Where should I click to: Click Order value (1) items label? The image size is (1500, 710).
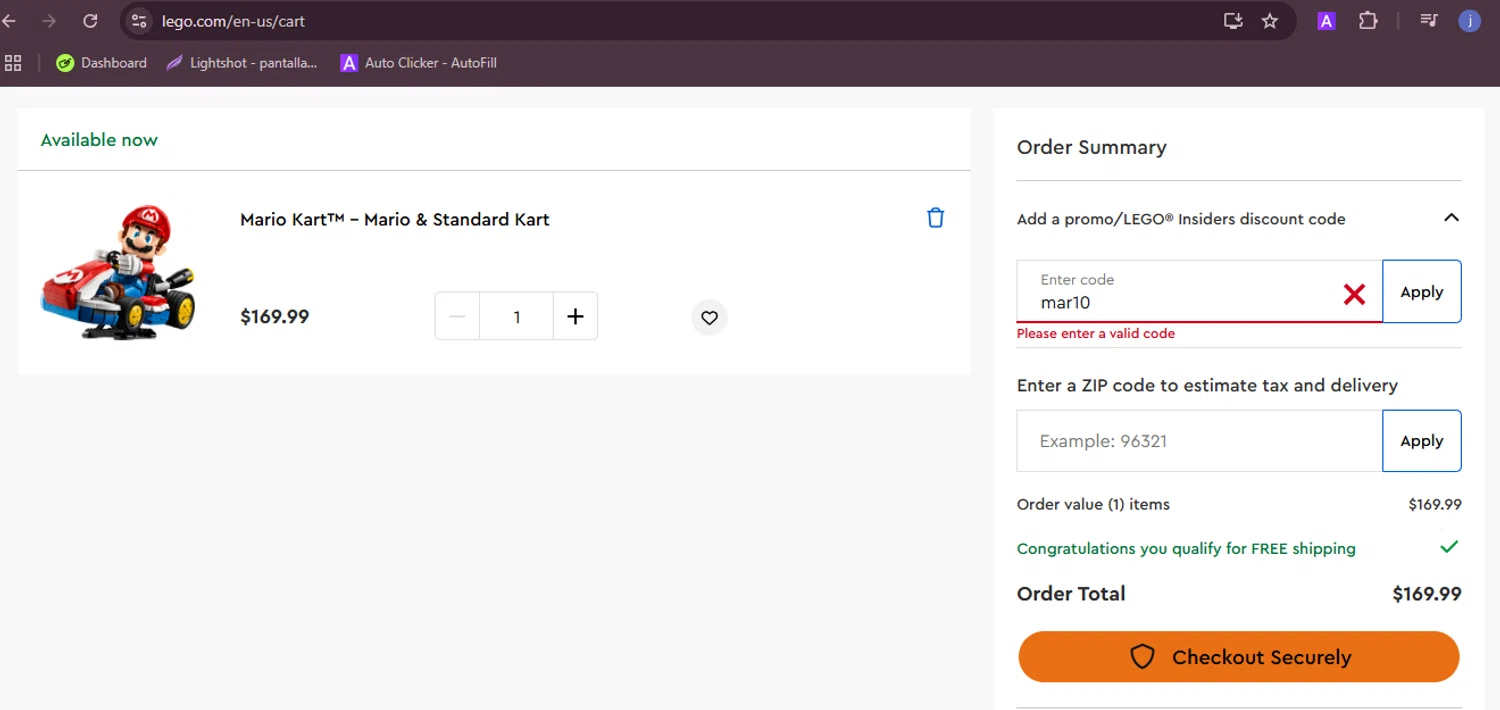tap(1093, 505)
